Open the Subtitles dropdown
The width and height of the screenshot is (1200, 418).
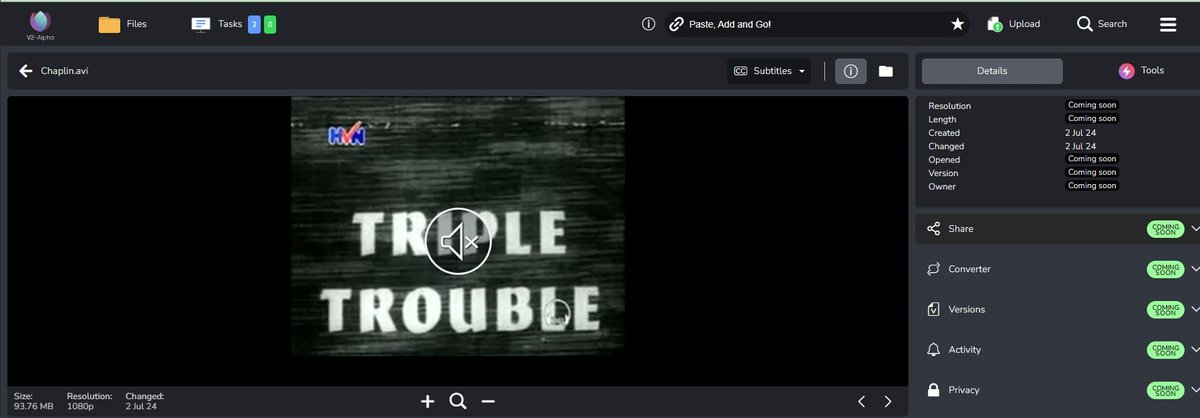(x=770, y=71)
